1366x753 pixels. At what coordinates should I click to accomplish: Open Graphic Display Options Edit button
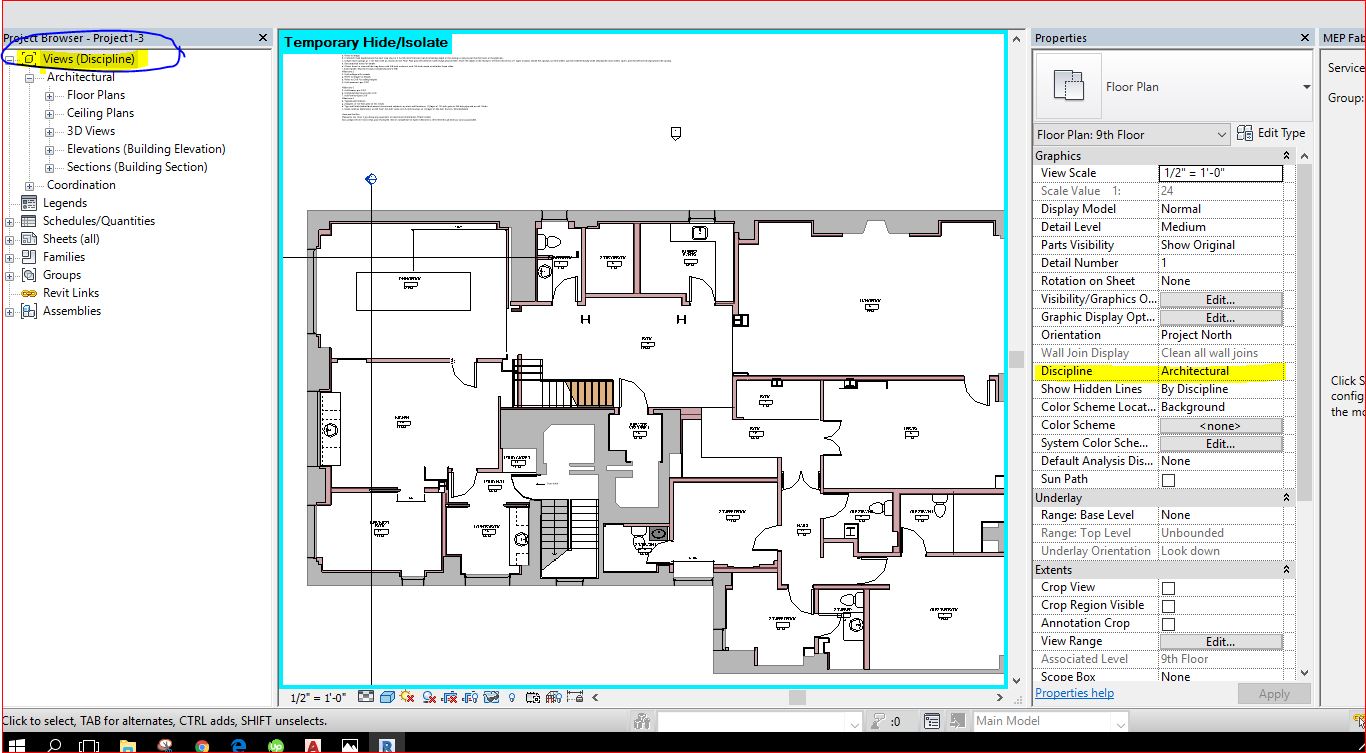(1220, 317)
